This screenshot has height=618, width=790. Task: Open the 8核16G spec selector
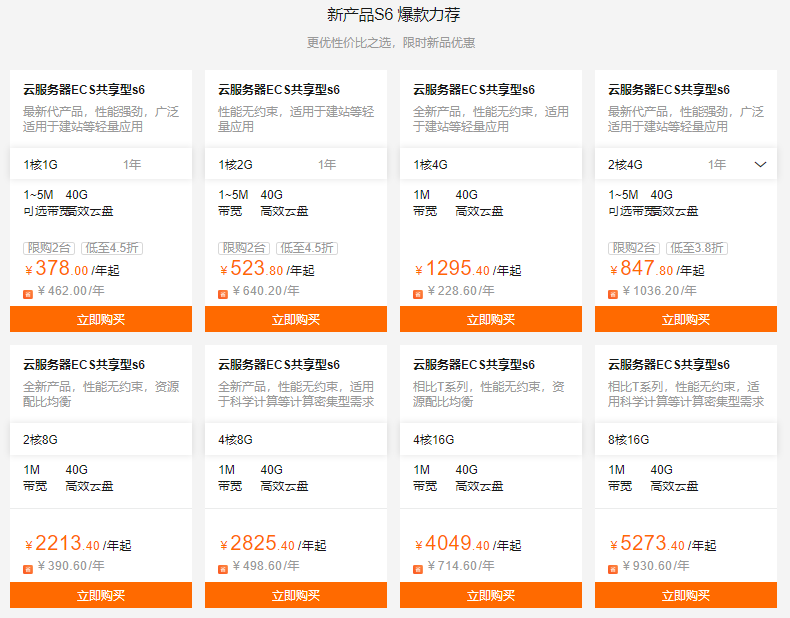point(686,439)
